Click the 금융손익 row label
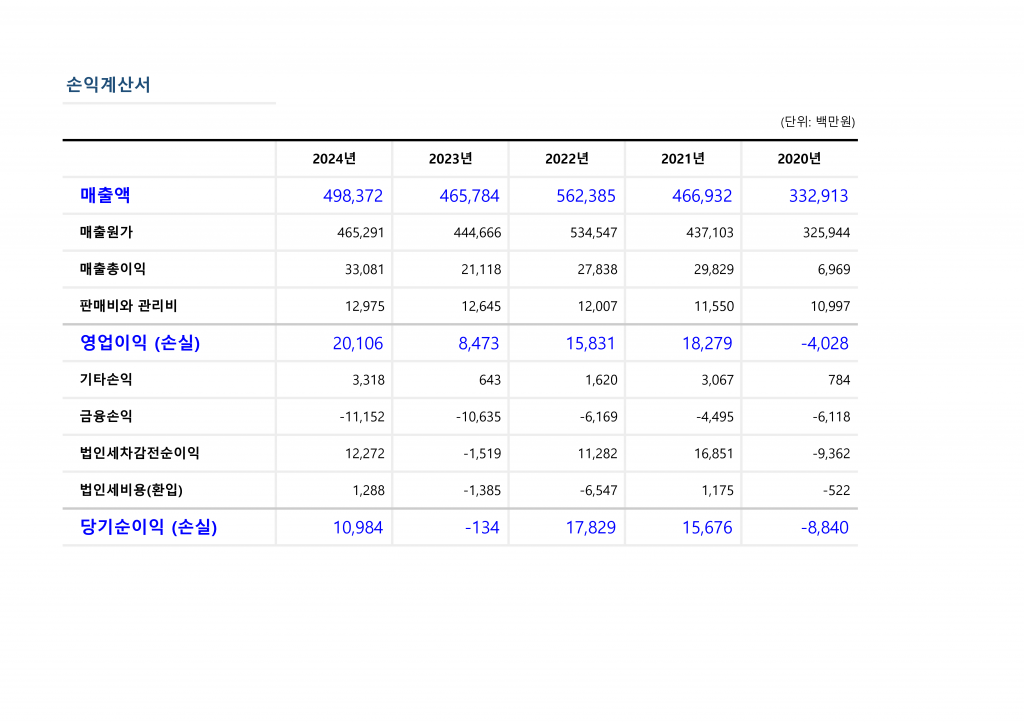Image resolution: width=1024 pixels, height=725 pixels. pyautogui.click(x=106, y=417)
